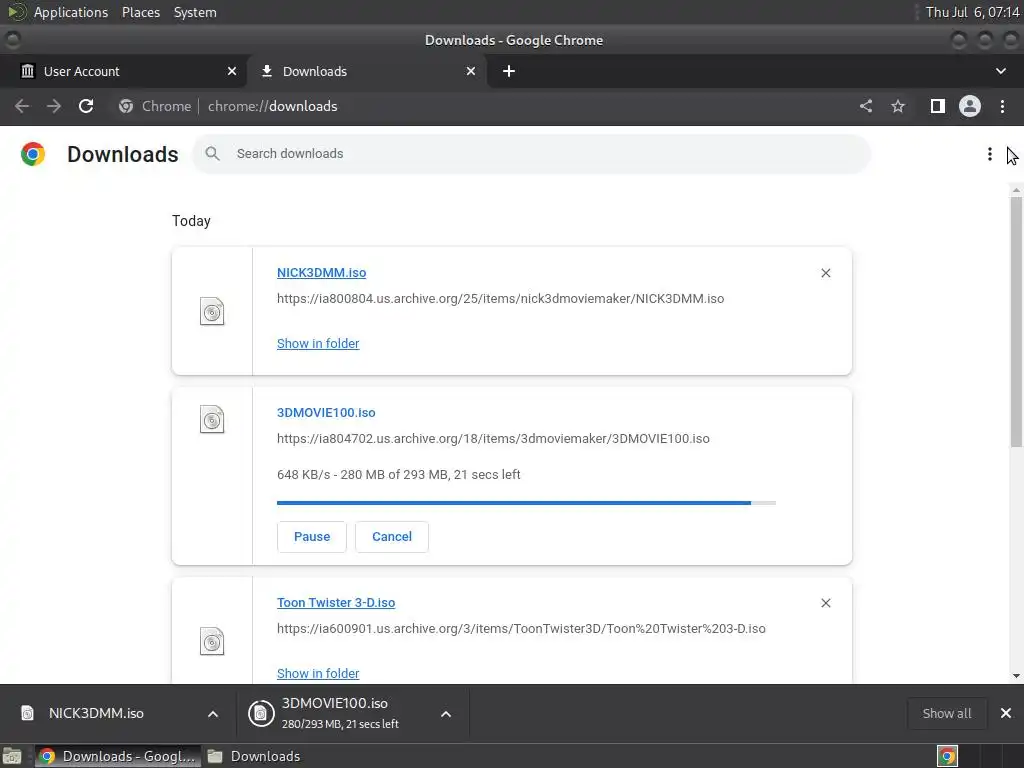Screen dimensions: 1024x768
Task: Close the Downloads tab
Action: (x=471, y=71)
